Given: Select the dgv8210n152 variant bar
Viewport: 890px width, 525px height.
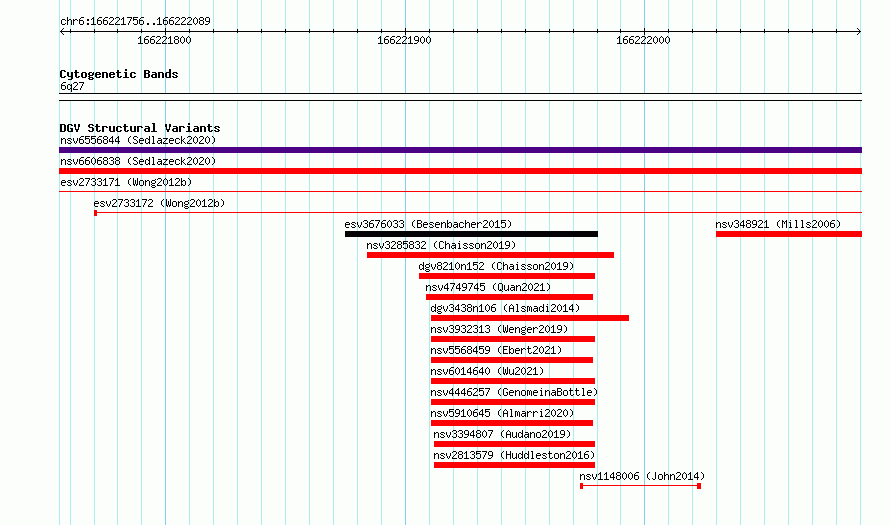Looking at the screenshot, I should (x=507, y=276).
